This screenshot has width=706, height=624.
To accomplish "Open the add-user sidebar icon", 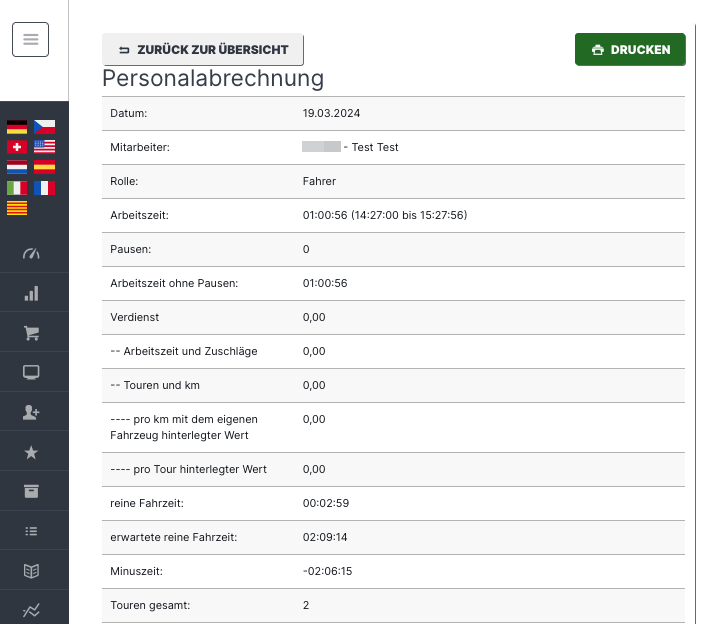I will 31,412.
